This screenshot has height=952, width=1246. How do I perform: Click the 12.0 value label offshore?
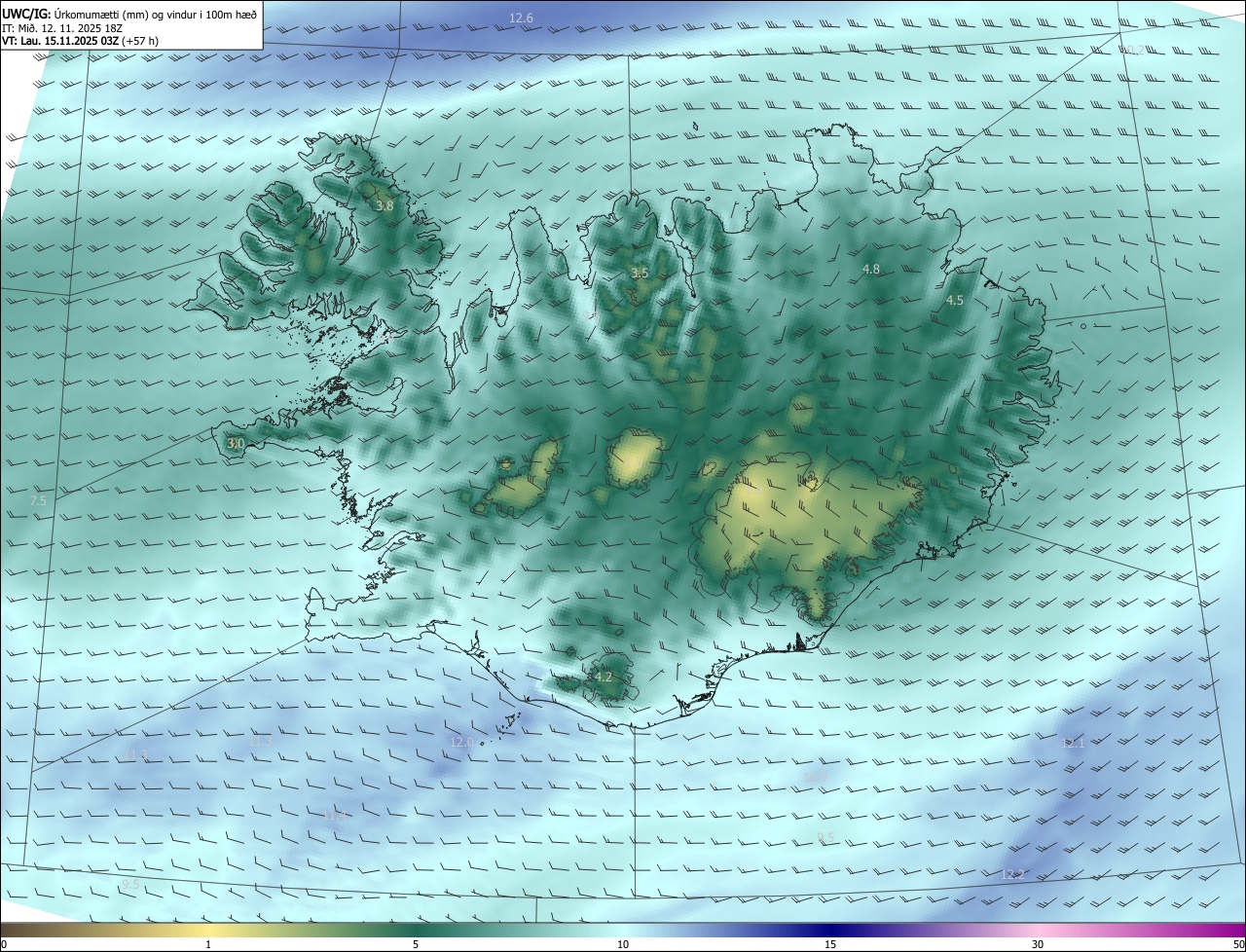coord(461,742)
